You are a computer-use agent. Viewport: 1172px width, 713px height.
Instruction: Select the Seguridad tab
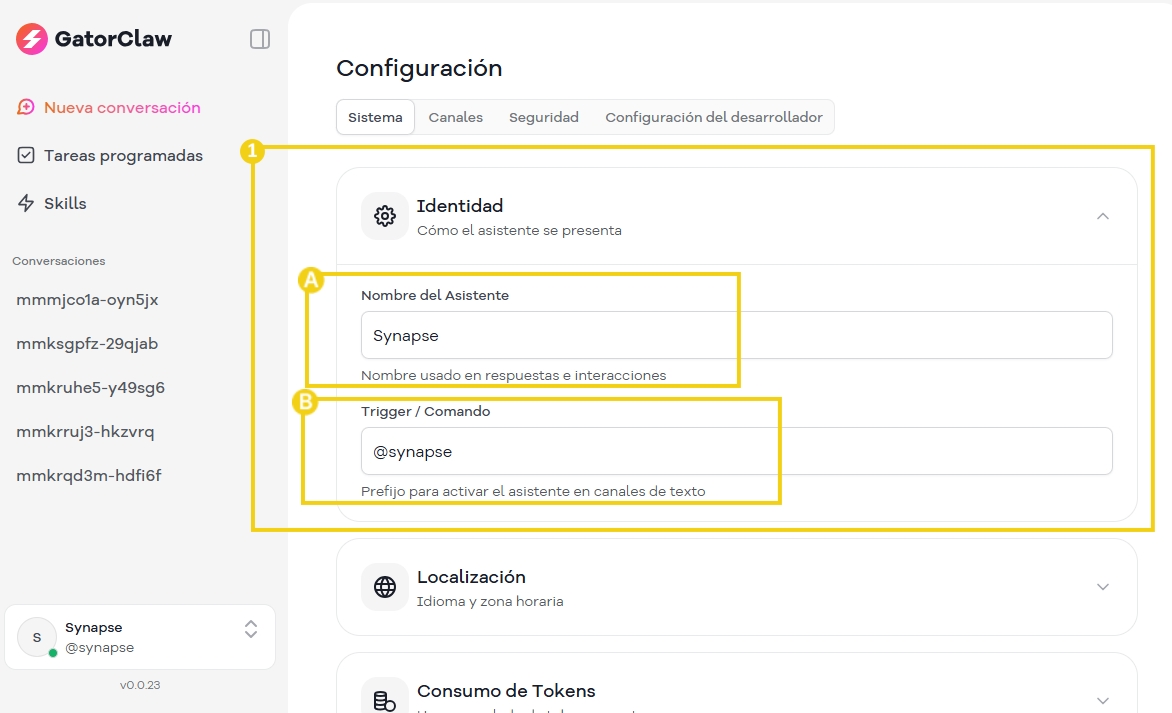[x=543, y=117]
